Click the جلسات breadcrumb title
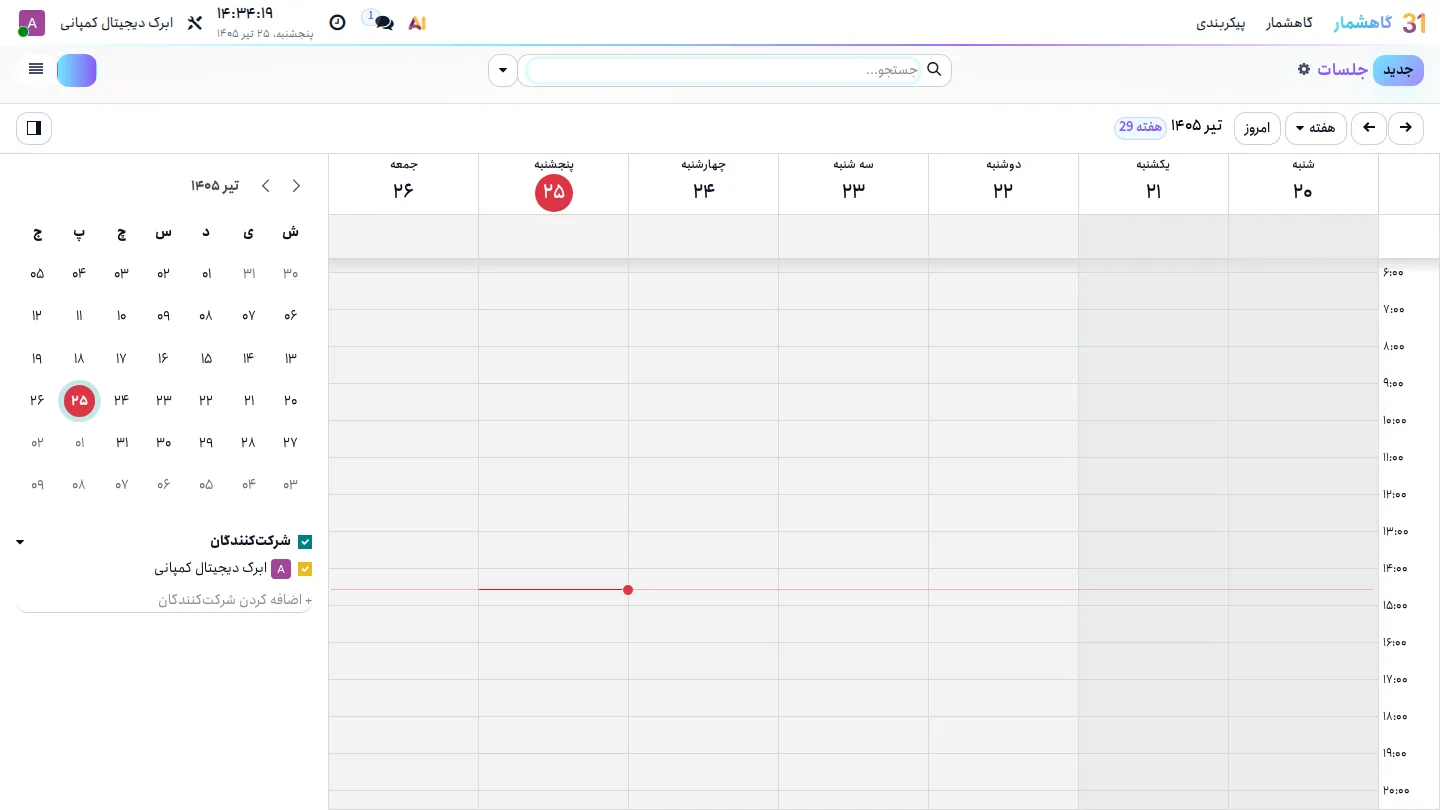The height and width of the screenshot is (810, 1440). pyautogui.click(x=1342, y=70)
